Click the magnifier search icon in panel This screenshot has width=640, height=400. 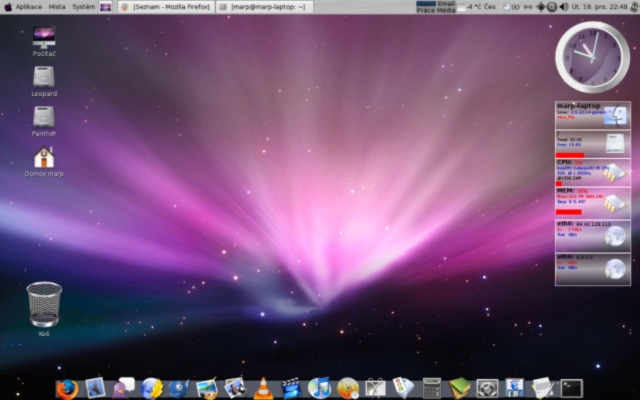pos(552,7)
